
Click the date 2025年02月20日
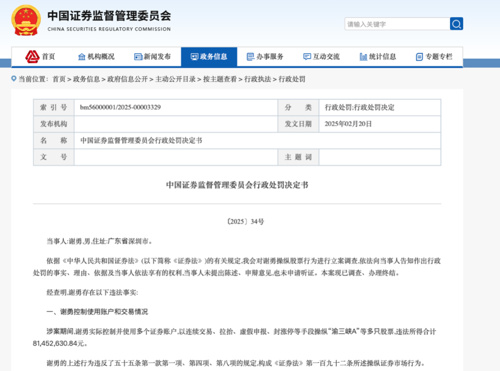348,124
